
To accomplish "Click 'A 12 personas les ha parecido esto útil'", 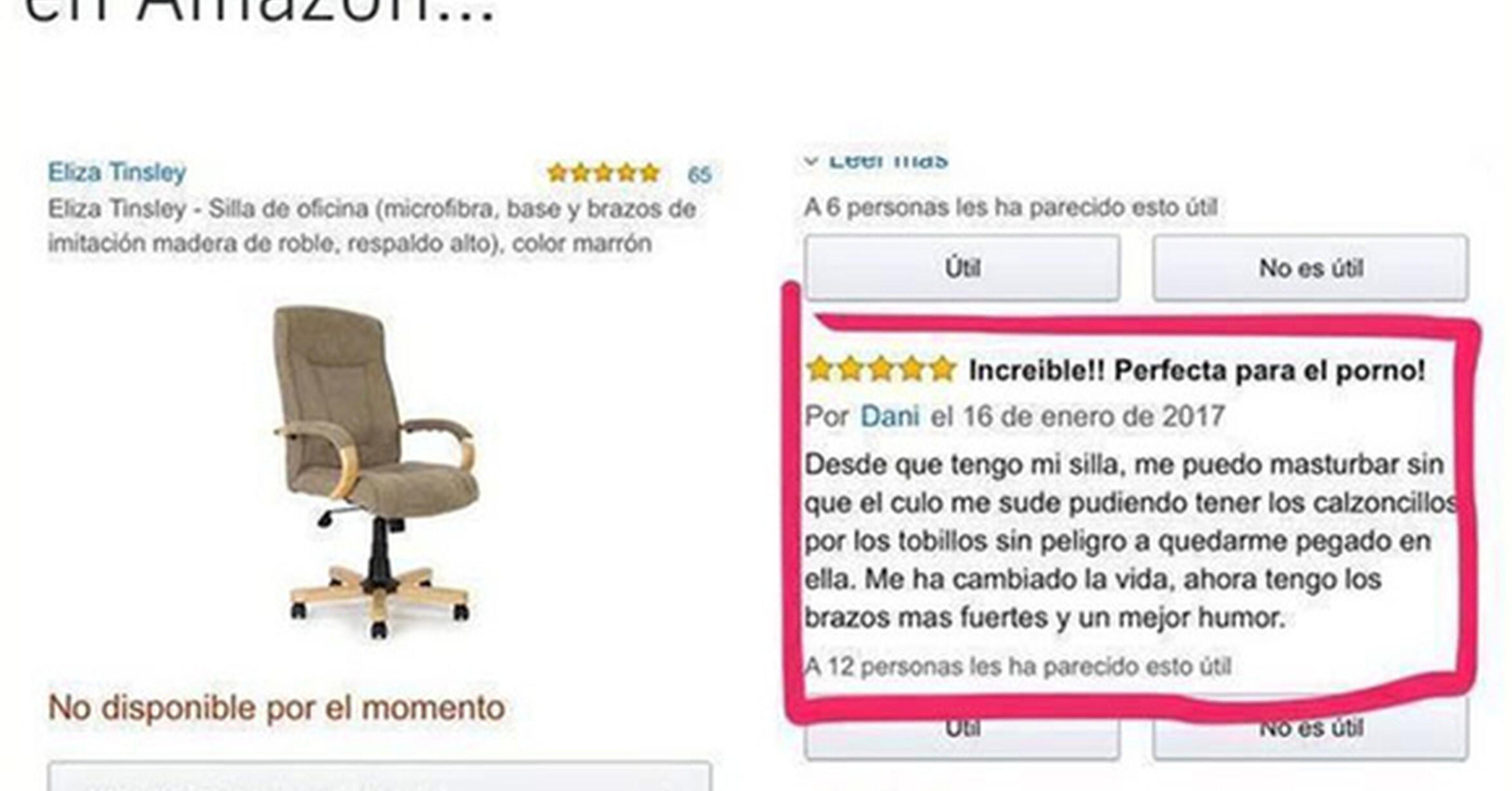I will click(x=1019, y=667).
